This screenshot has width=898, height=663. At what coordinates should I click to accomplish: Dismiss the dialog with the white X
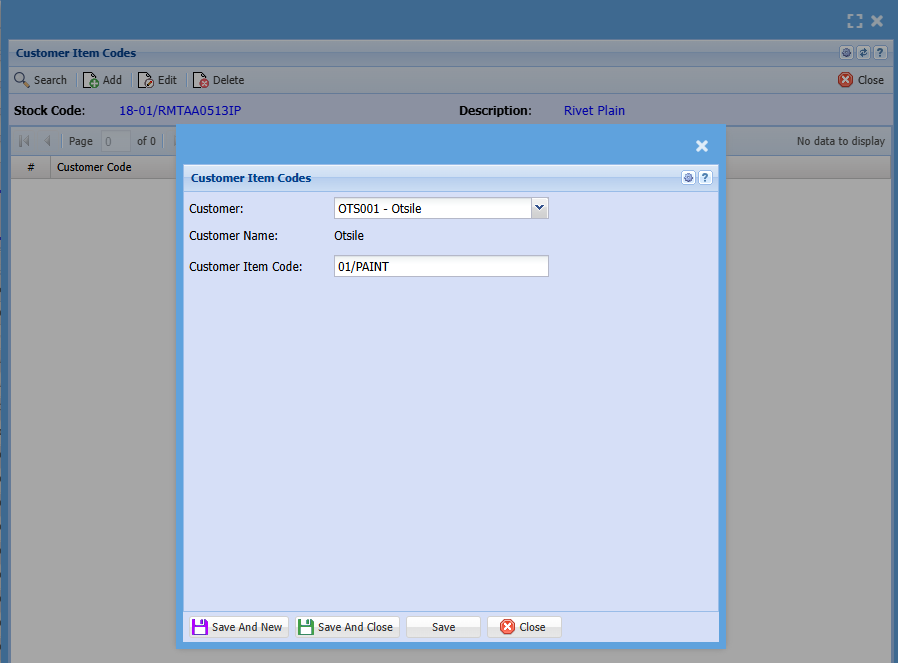(x=702, y=146)
